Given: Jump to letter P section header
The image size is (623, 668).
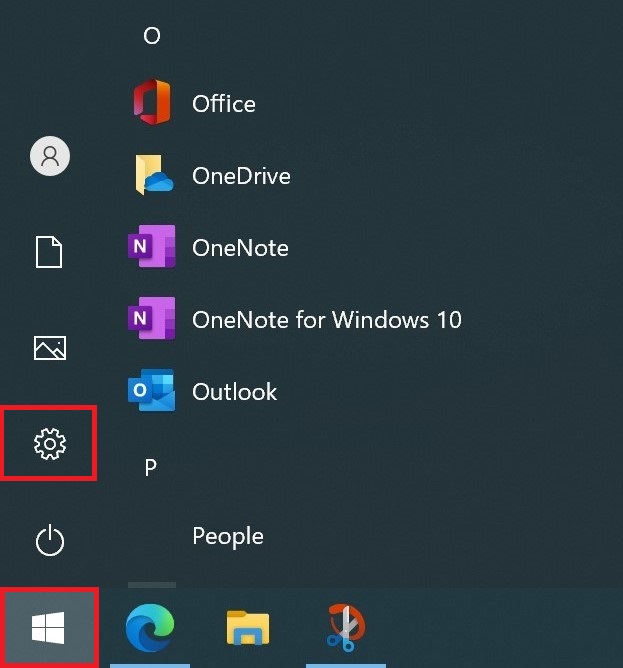Looking at the screenshot, I should 151,468.
